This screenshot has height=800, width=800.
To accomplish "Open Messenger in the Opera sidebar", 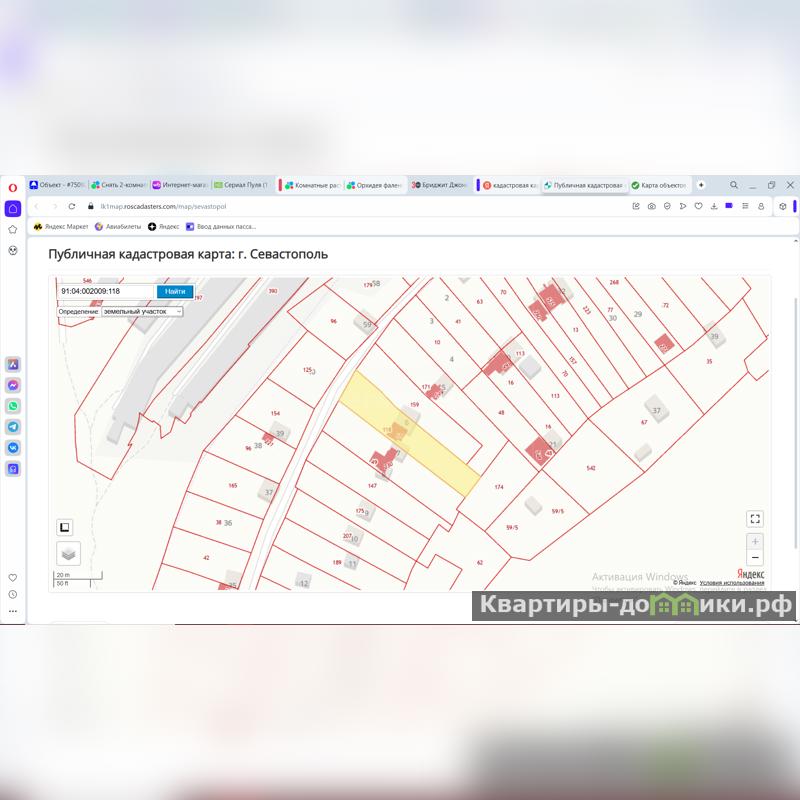I will pos(13,386).
